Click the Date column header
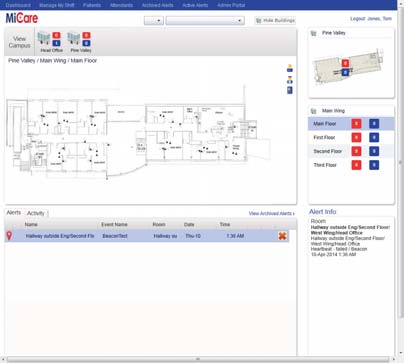 click(x=189, y=225)
